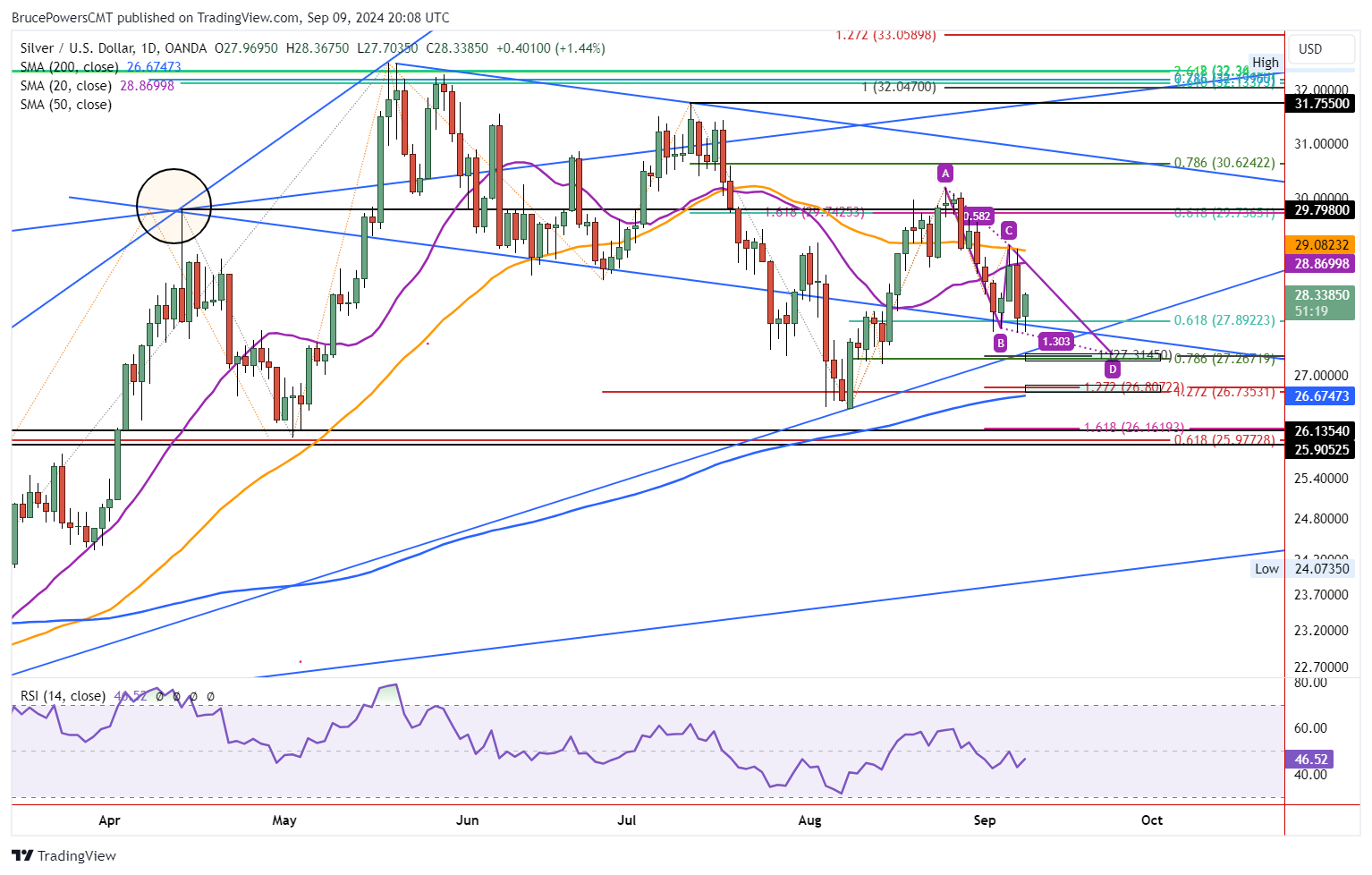Click the 27.00000 price axis tick
The image size is (1372, 875).
click(x=1321, y=376)
